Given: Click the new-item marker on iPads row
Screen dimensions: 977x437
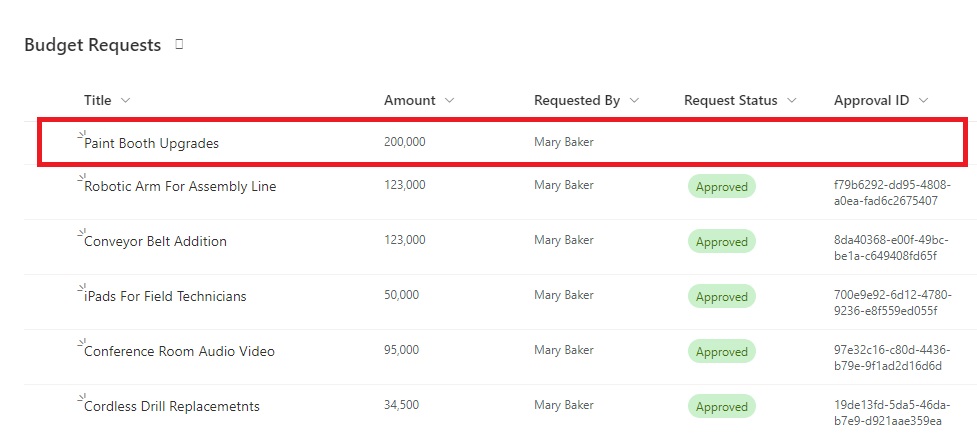Looking at the screenshot, I should tap(80, 287).
